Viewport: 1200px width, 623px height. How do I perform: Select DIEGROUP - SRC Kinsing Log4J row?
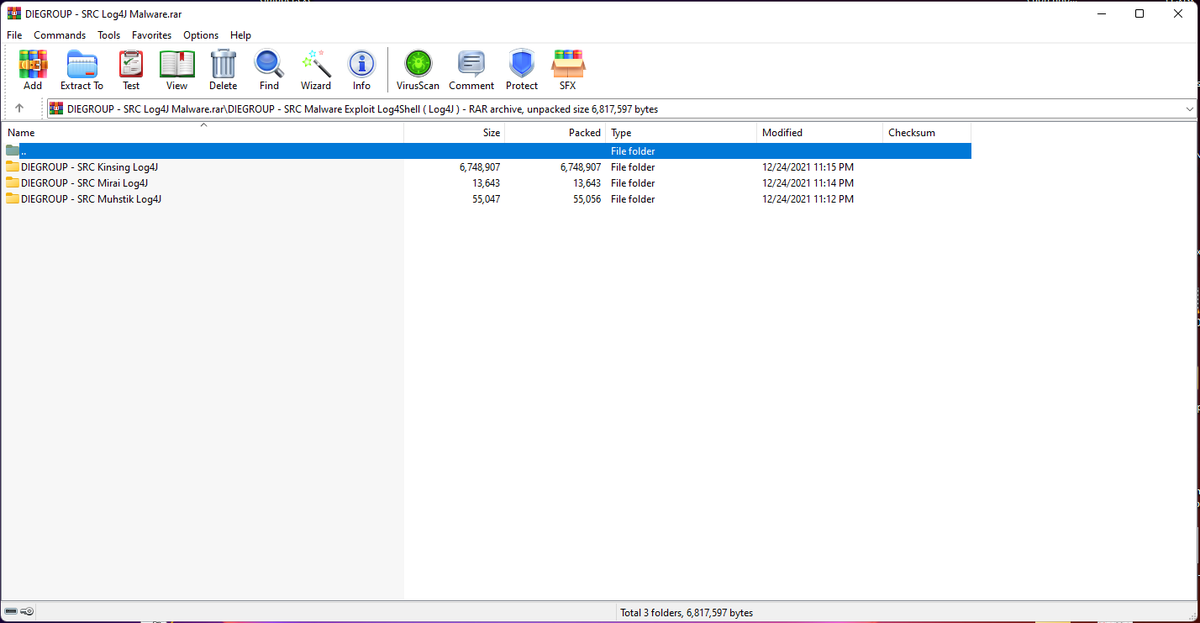(x=487, y=167)
